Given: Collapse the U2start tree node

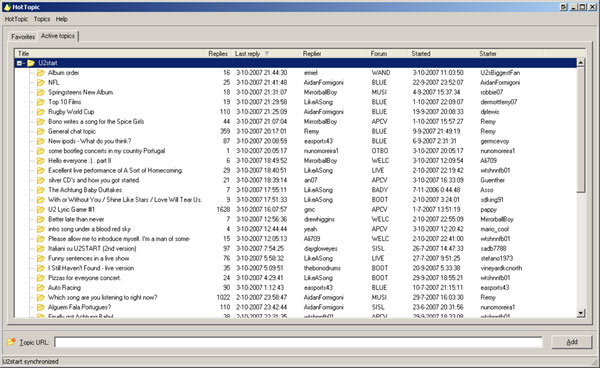Looking at the screenshot, I should 20,63.
